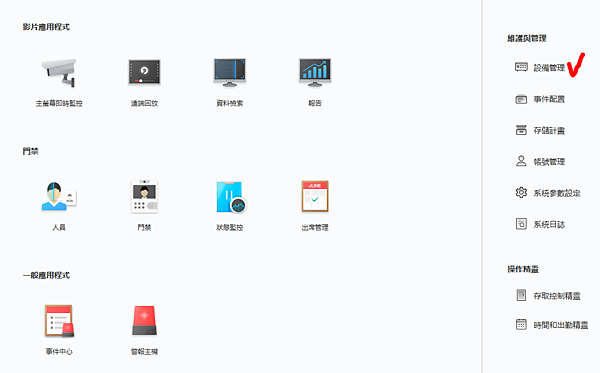
Task: Open 事件中心 event center icon
Action: 59,321
